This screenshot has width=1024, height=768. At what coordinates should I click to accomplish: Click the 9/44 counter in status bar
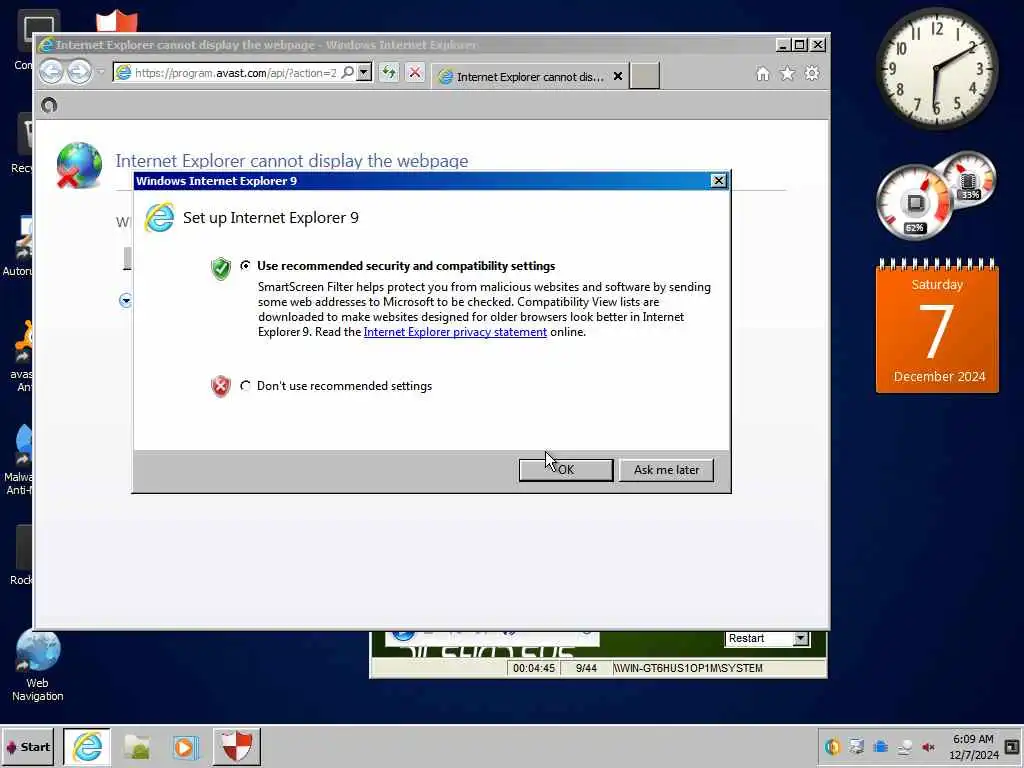[586, 668]
